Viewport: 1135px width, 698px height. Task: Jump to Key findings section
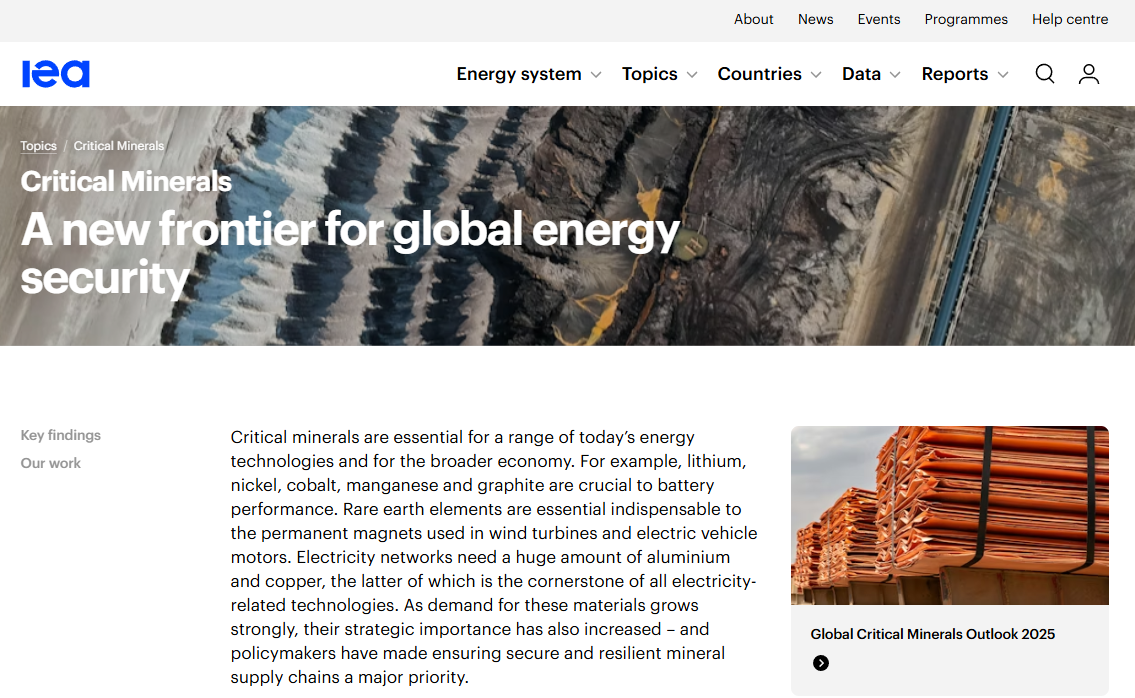61,435
